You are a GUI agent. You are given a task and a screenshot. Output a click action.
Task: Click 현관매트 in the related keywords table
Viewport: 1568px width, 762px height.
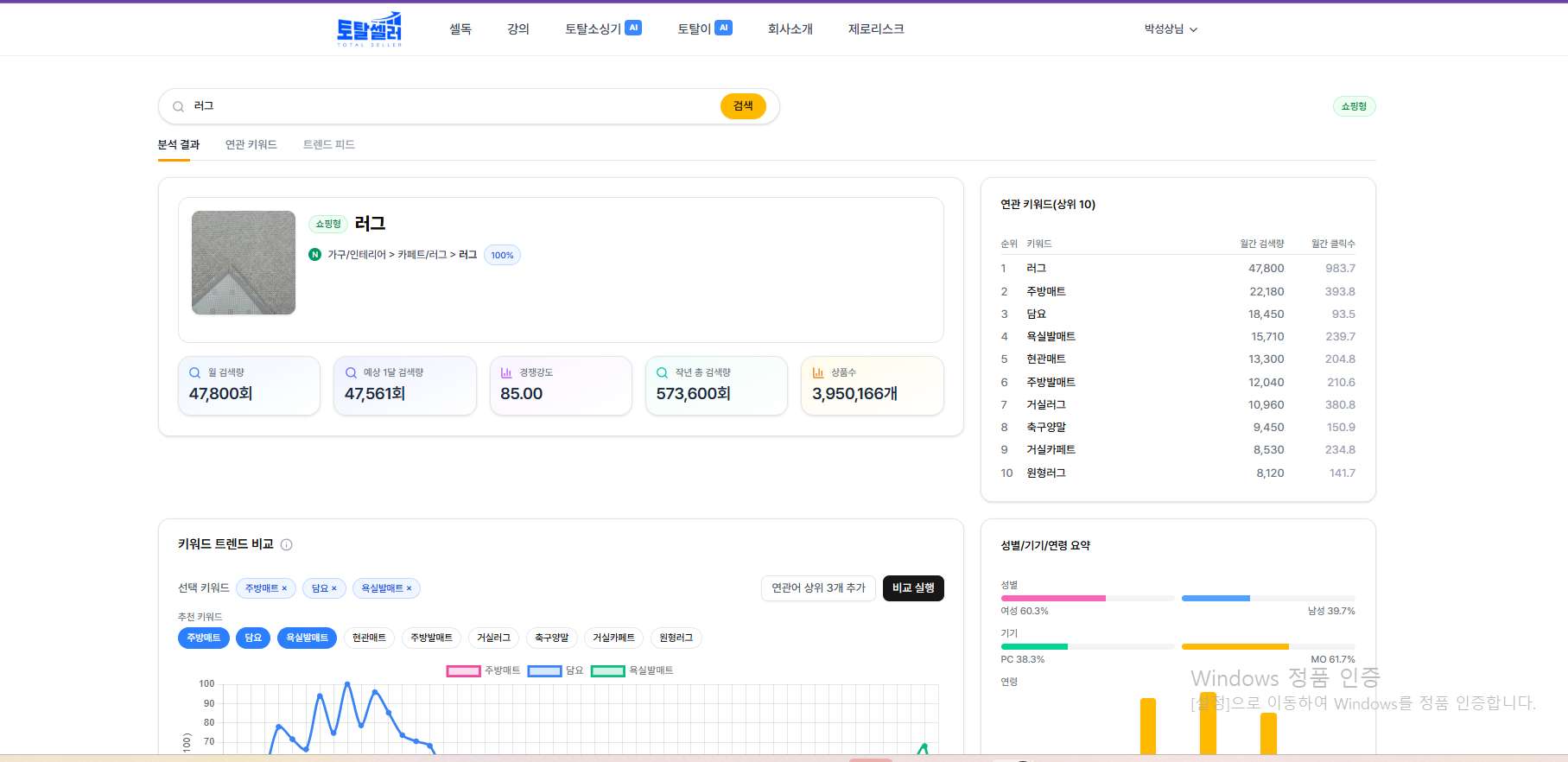tap(1046, 359)
